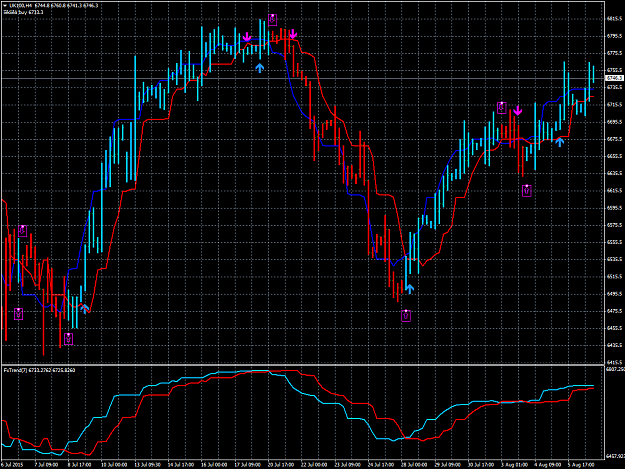Click the 6595.5 price axis label
The height and width of the screenshot is (469, 625).
tap(616, 208)
